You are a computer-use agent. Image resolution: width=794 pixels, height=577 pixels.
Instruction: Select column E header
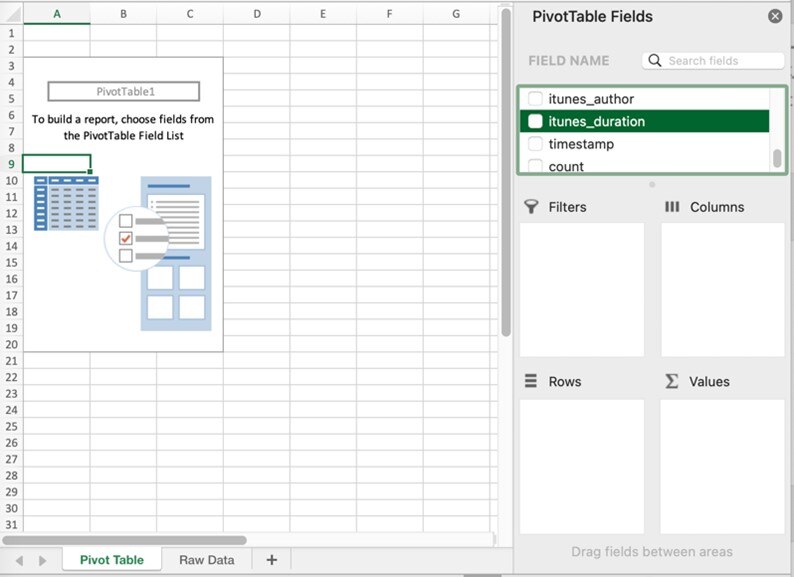click(x=323, y=14)
